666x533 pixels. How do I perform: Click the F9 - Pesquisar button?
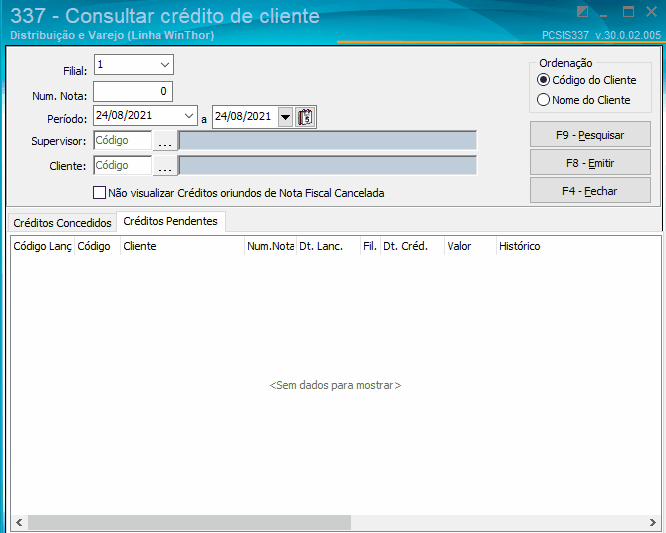(x=590, y=135)
